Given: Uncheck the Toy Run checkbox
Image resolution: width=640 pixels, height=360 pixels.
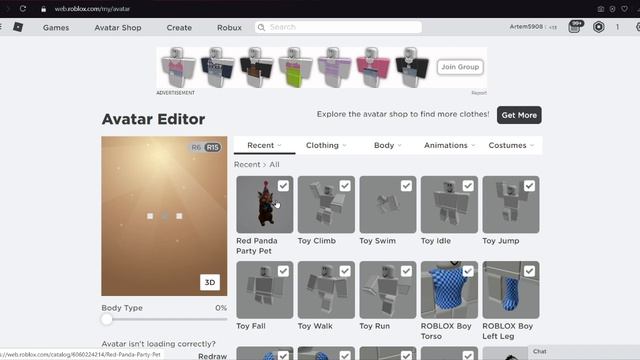Looking at the screenshot, I should pyautogui.click(x=406, y=271).
